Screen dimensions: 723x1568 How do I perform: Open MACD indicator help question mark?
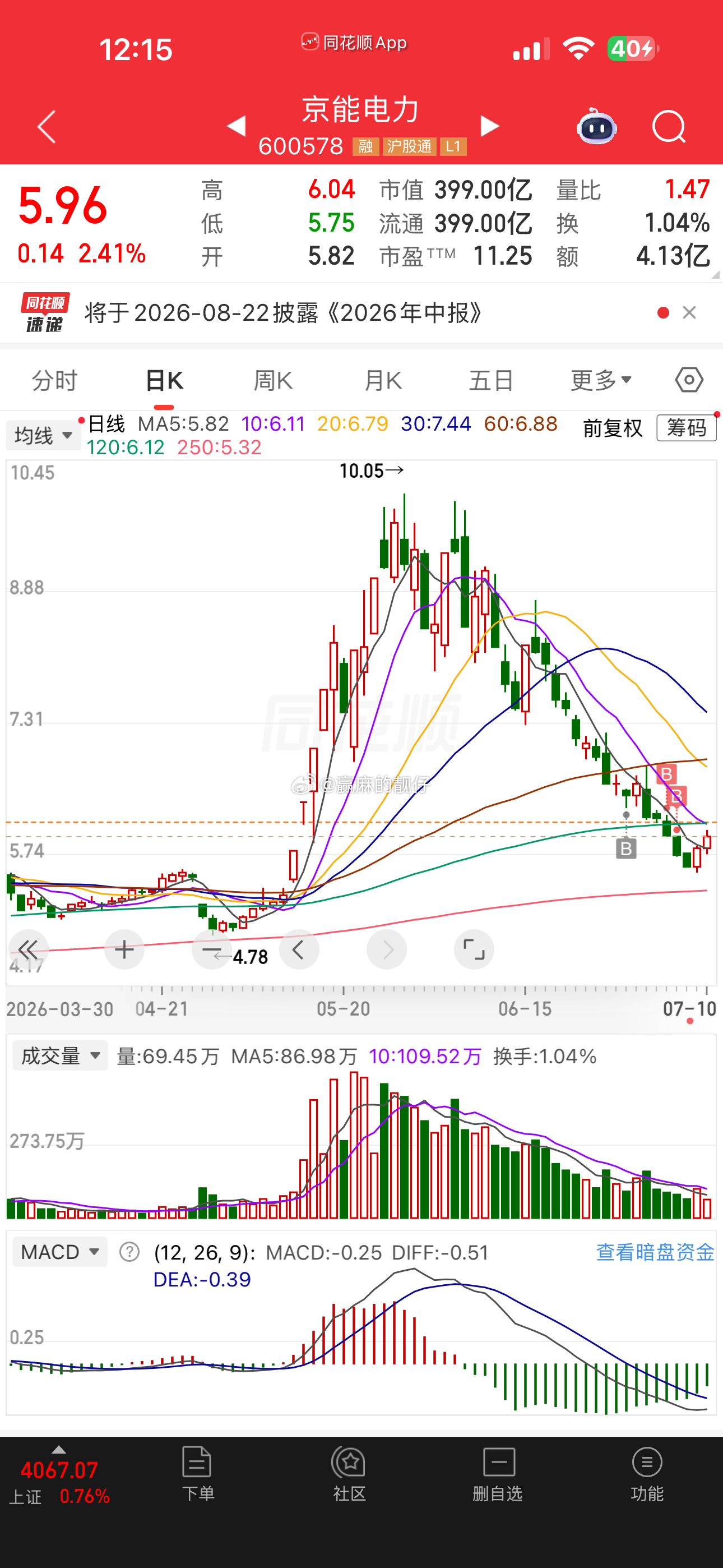point(129,1252)
